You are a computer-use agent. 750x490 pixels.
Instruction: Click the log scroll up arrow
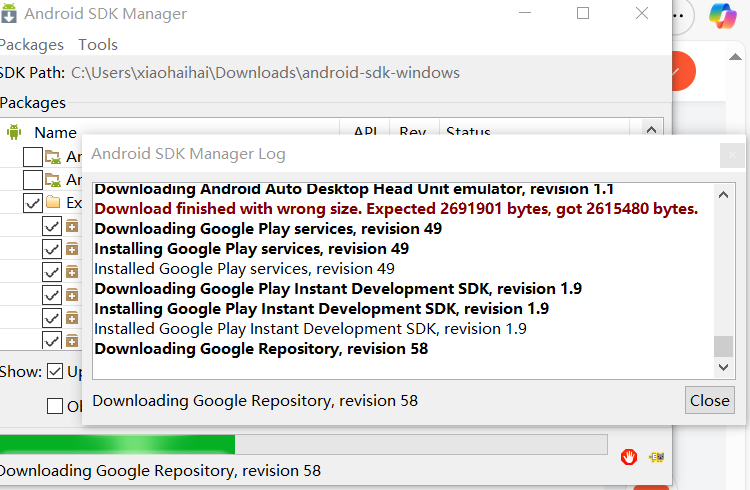[x=723, y=194]
